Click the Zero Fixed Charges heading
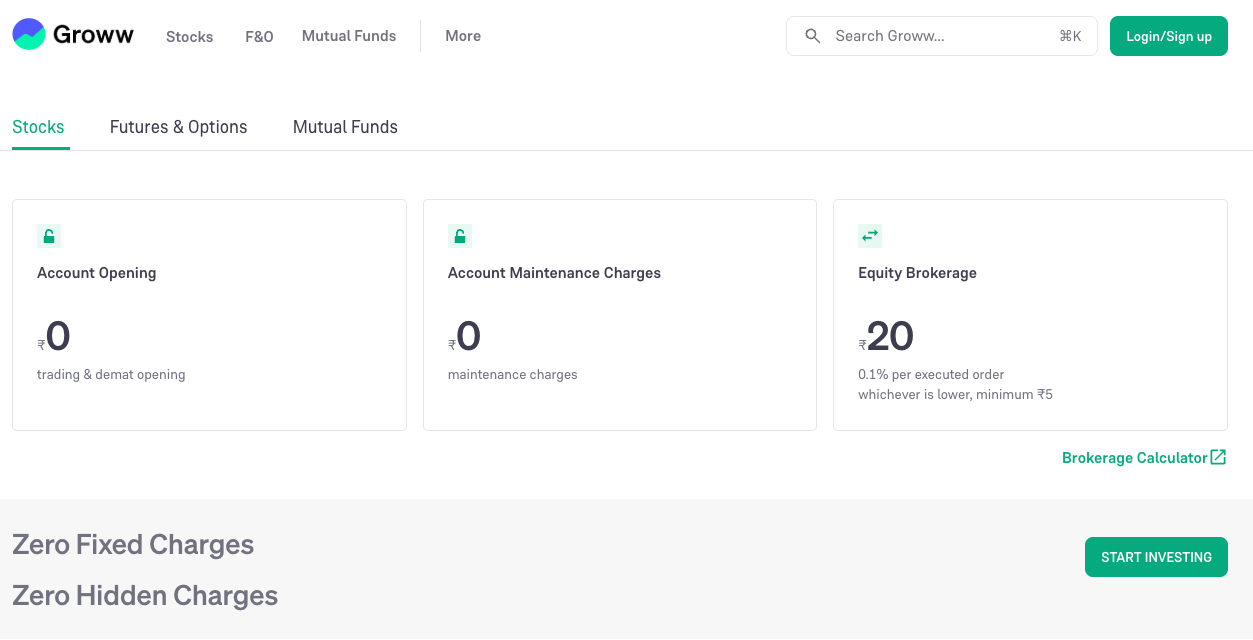 (x=133, y=545)
